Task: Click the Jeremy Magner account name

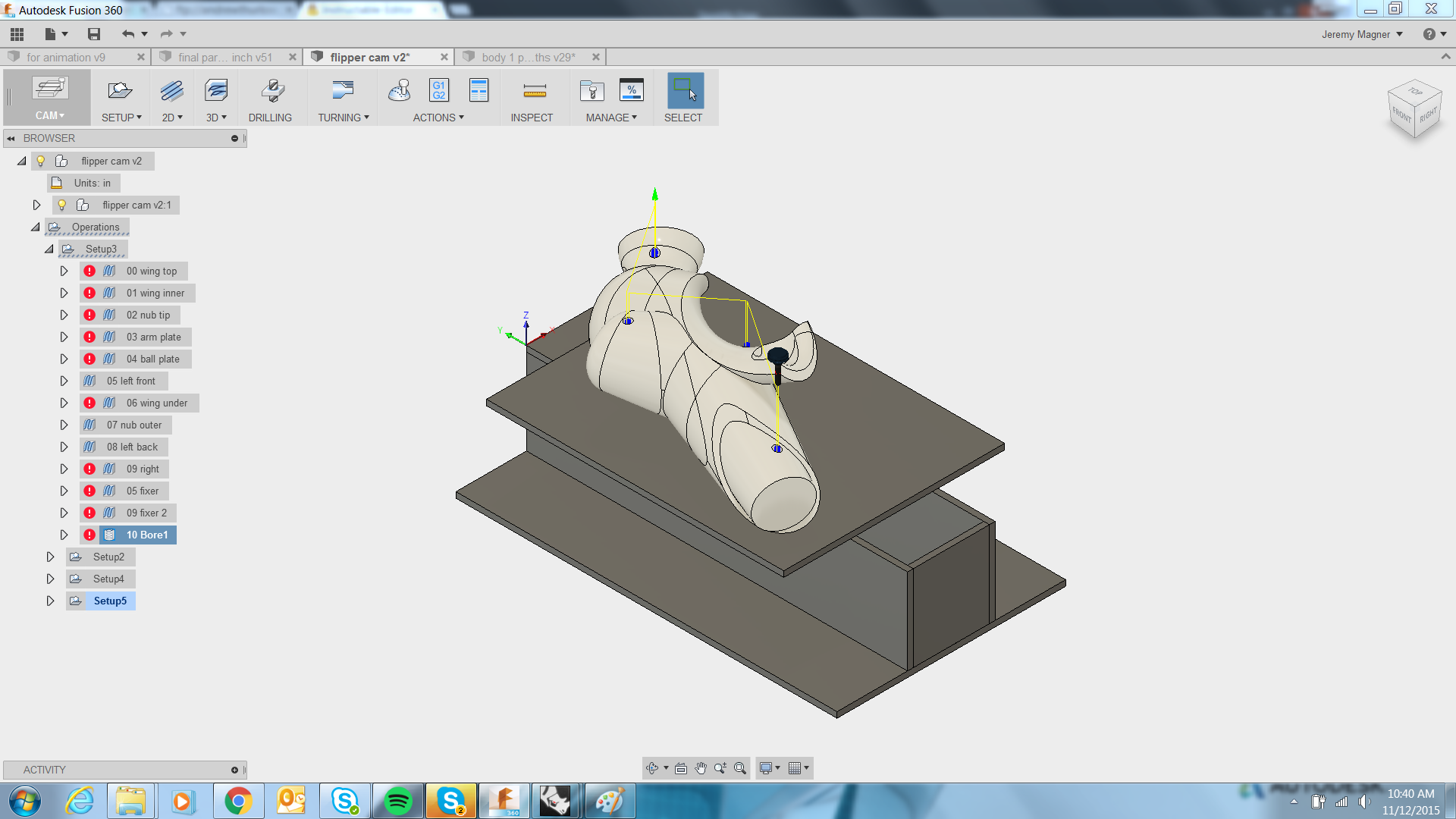Action: click(1357, 34)
